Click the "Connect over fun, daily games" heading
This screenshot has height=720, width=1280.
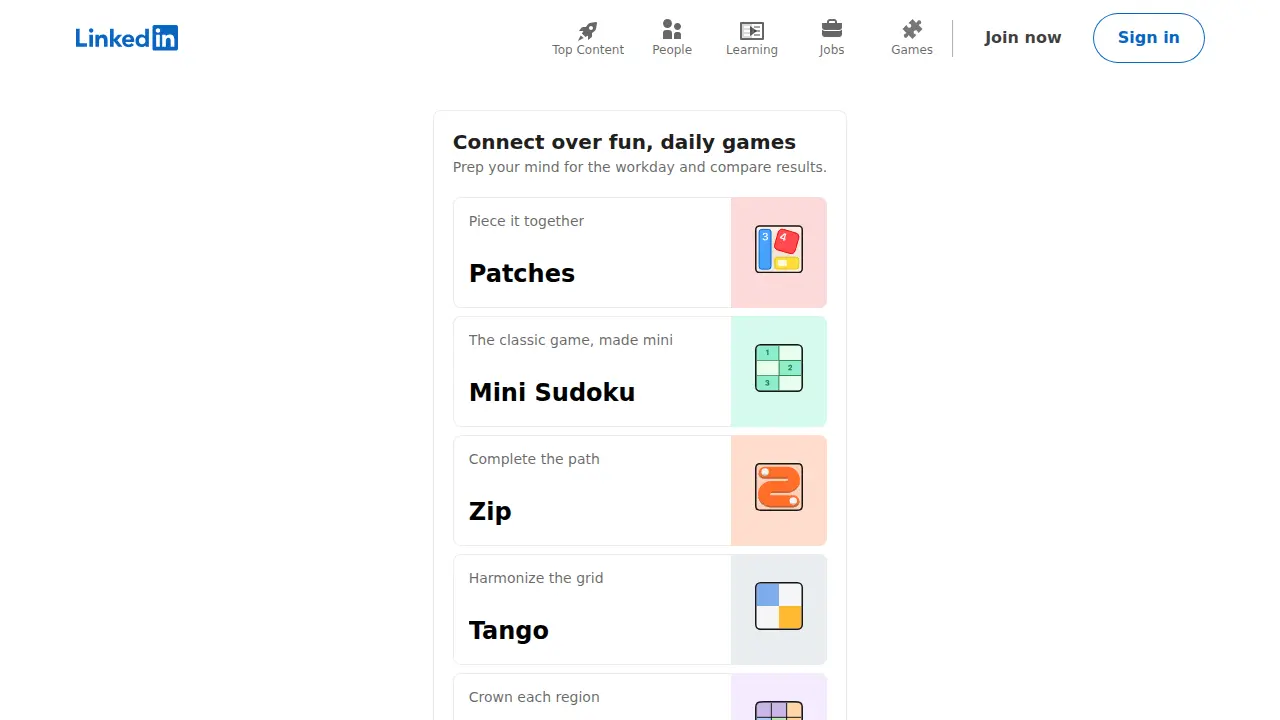pos(624,142)
